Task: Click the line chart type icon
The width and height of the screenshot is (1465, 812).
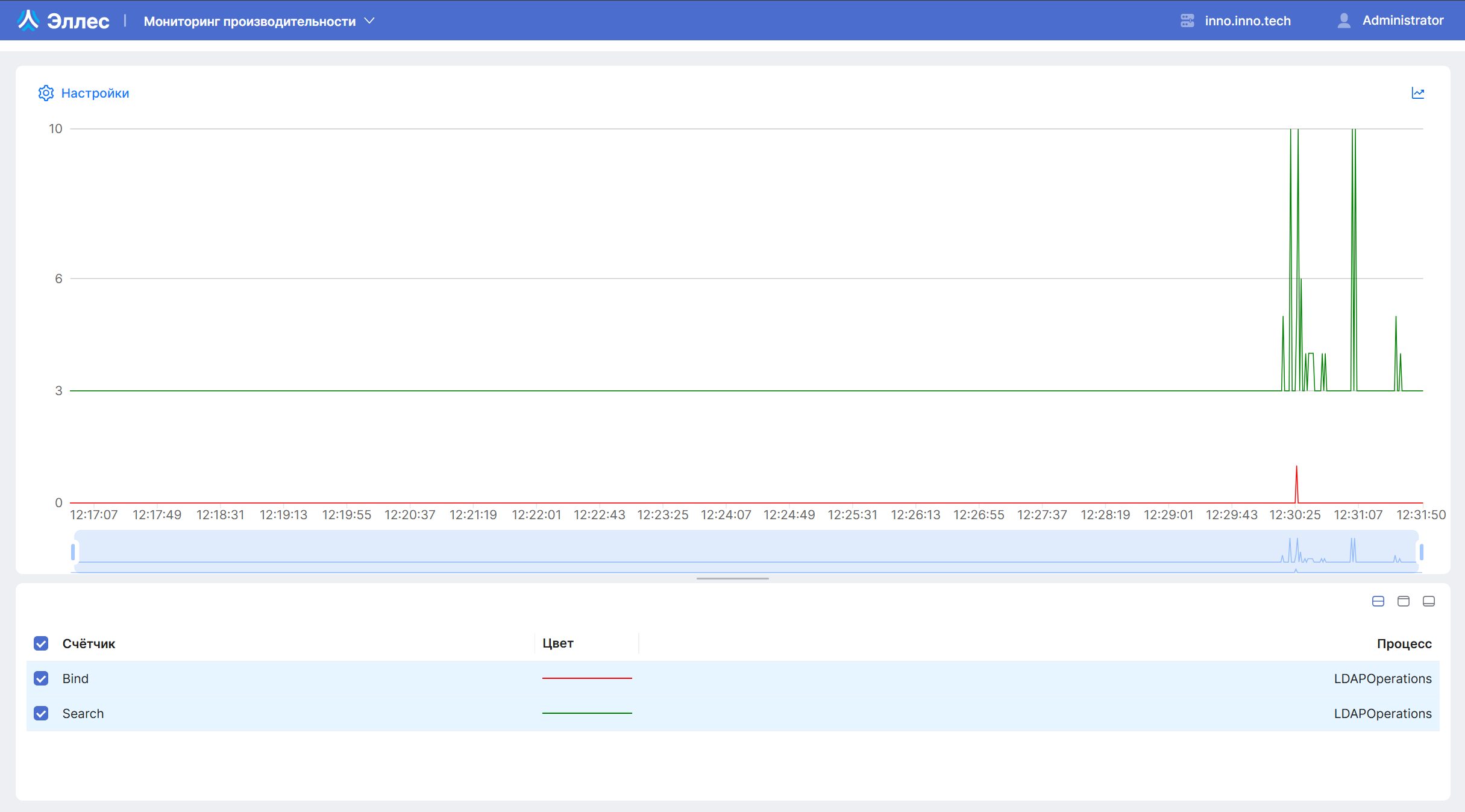Action: point(1419,93)
